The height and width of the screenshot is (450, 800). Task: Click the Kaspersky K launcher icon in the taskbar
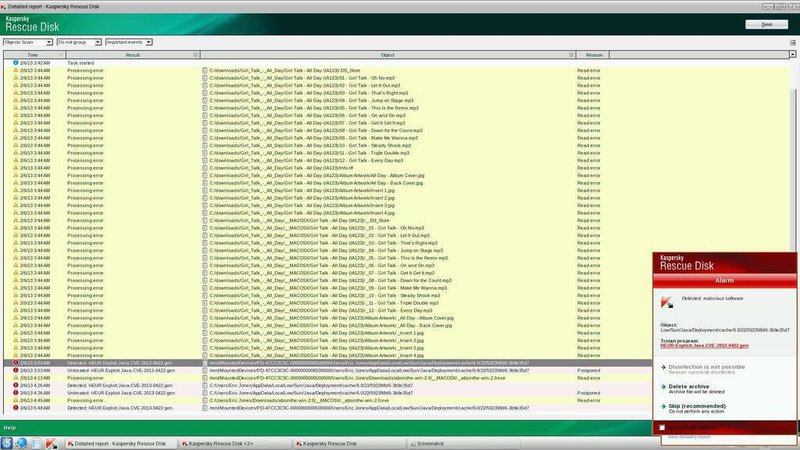(52, 443)
